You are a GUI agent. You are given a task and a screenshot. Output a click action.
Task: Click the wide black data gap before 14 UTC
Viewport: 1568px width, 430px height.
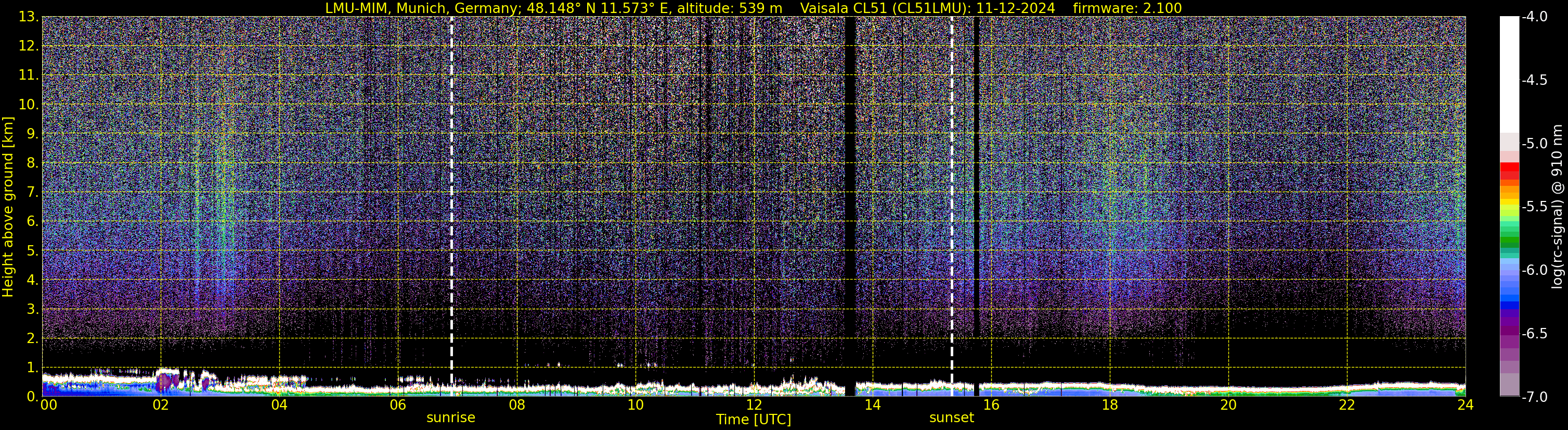[850, 207]
